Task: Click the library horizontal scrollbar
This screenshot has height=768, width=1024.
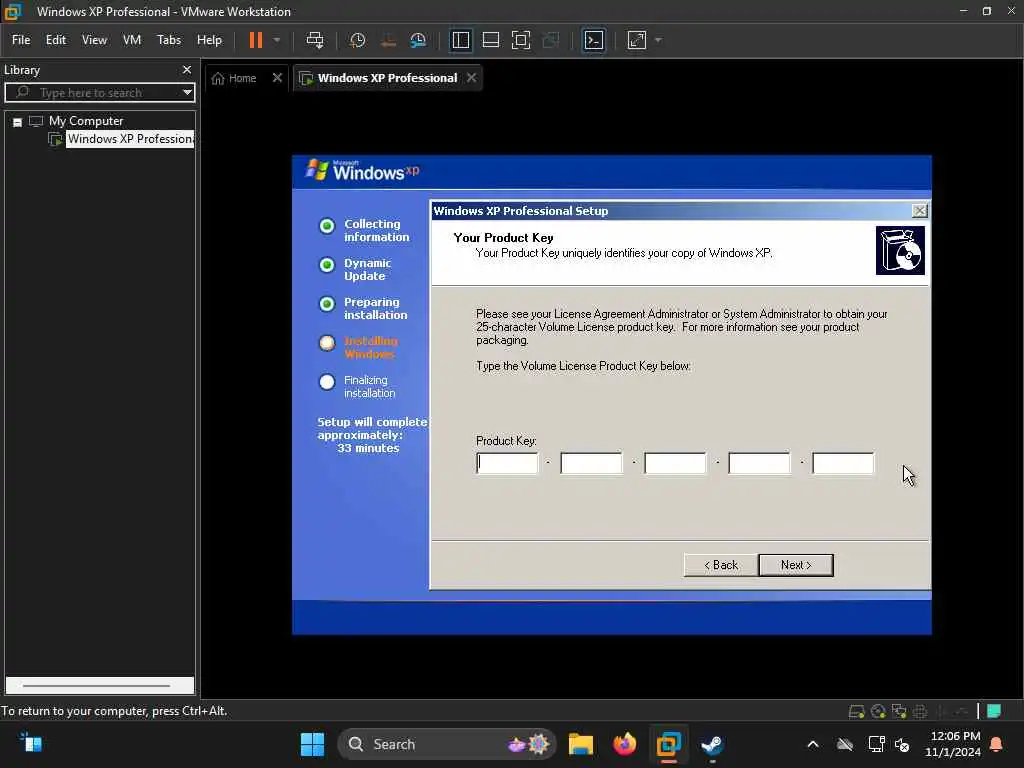Action: point(97,686)
